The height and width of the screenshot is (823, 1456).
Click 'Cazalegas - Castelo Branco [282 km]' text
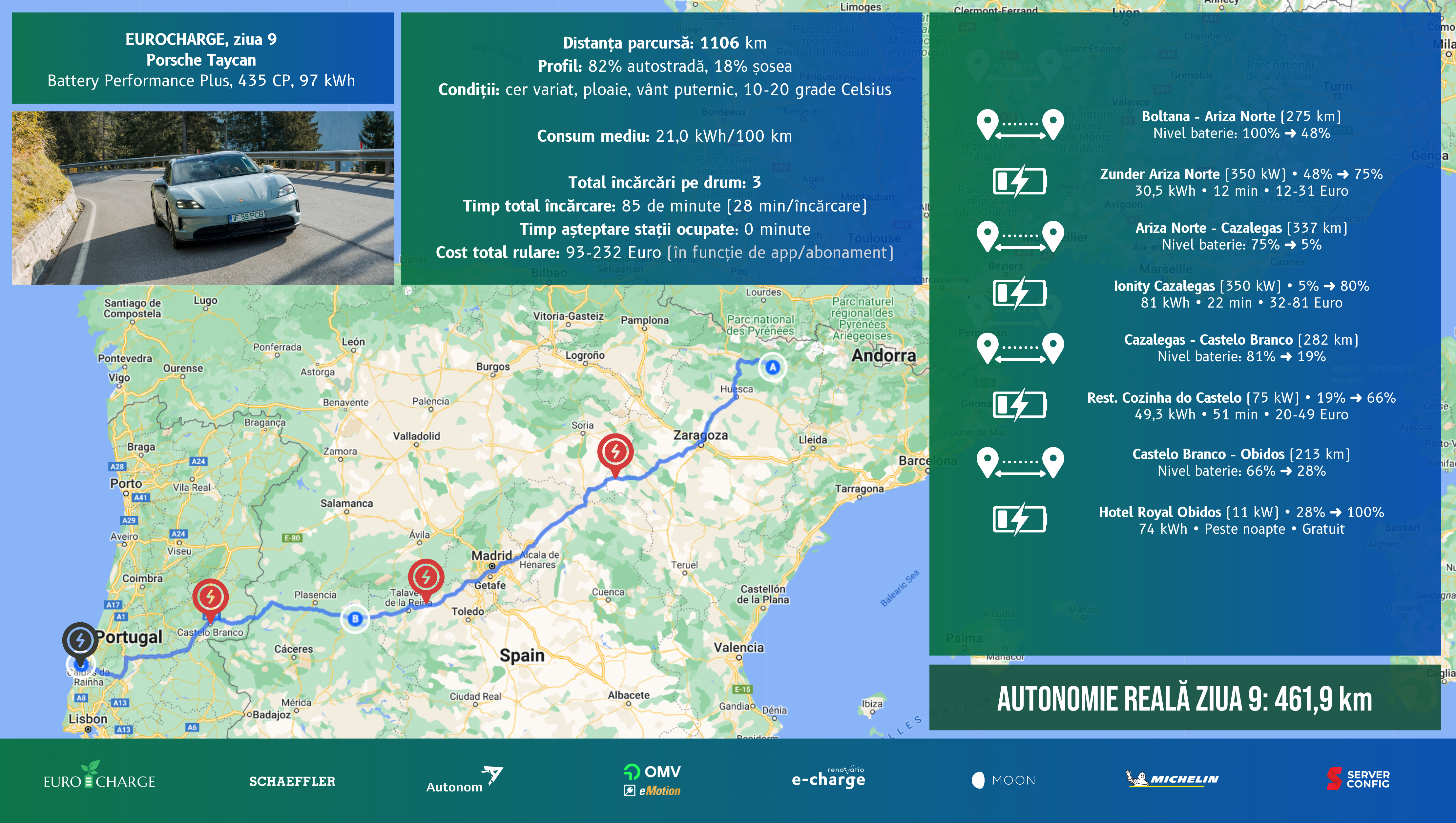click(x=1241, y=340)
